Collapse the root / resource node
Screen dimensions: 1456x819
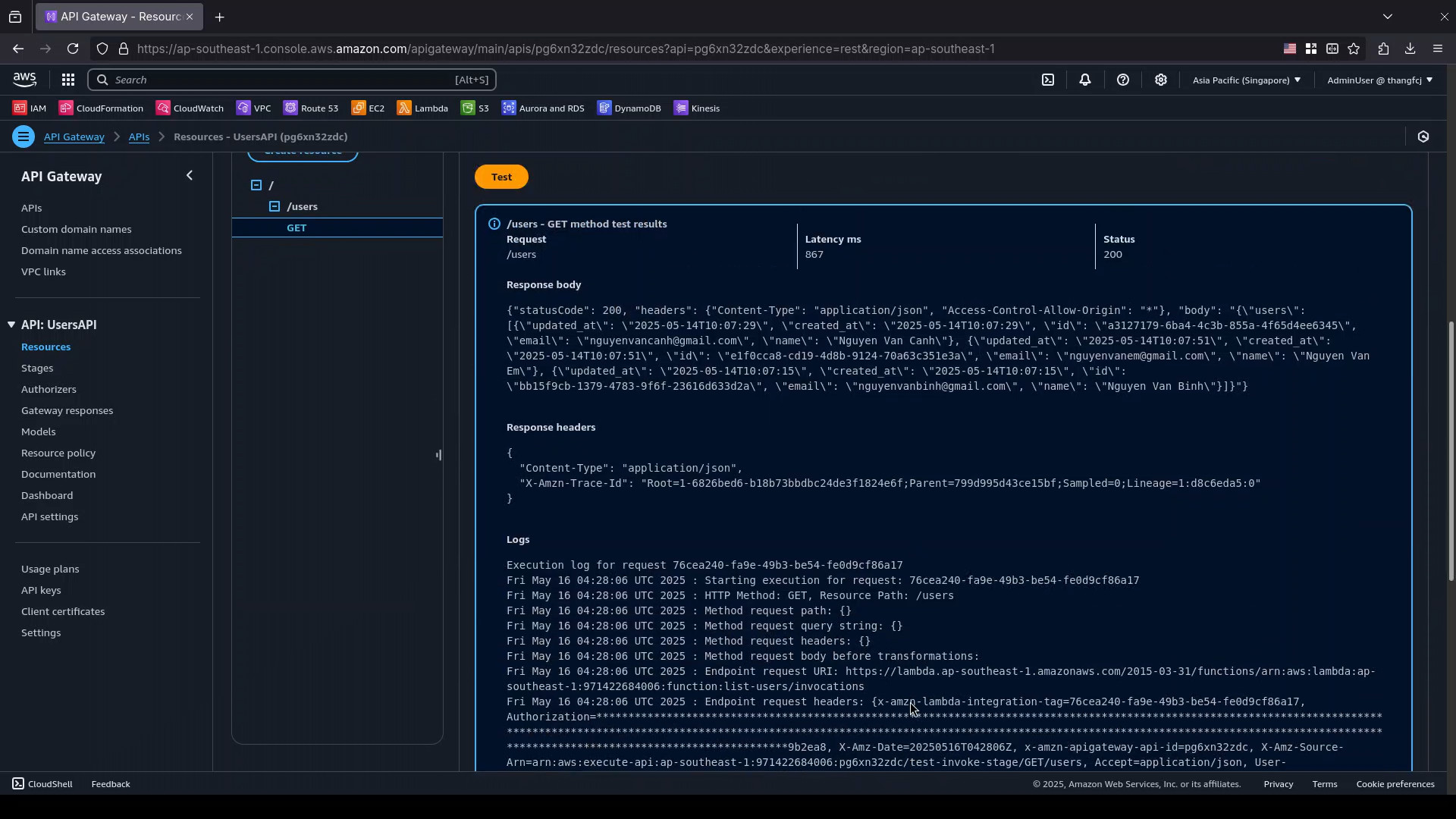pyautogui.click(x=256, y=185)
